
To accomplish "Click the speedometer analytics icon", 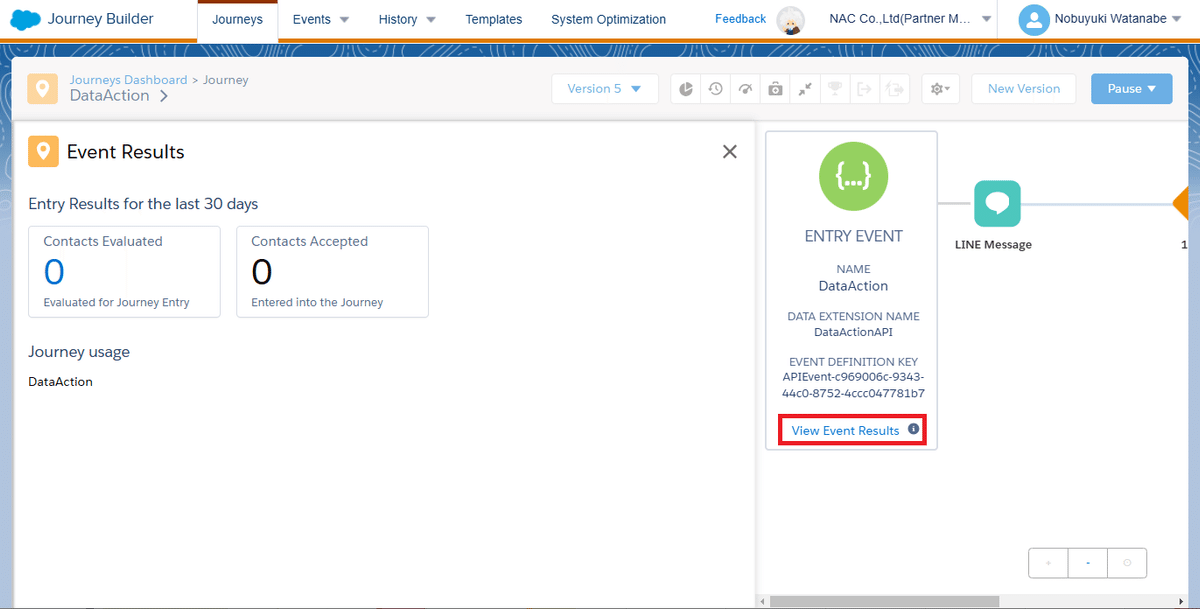I will 745,89.
